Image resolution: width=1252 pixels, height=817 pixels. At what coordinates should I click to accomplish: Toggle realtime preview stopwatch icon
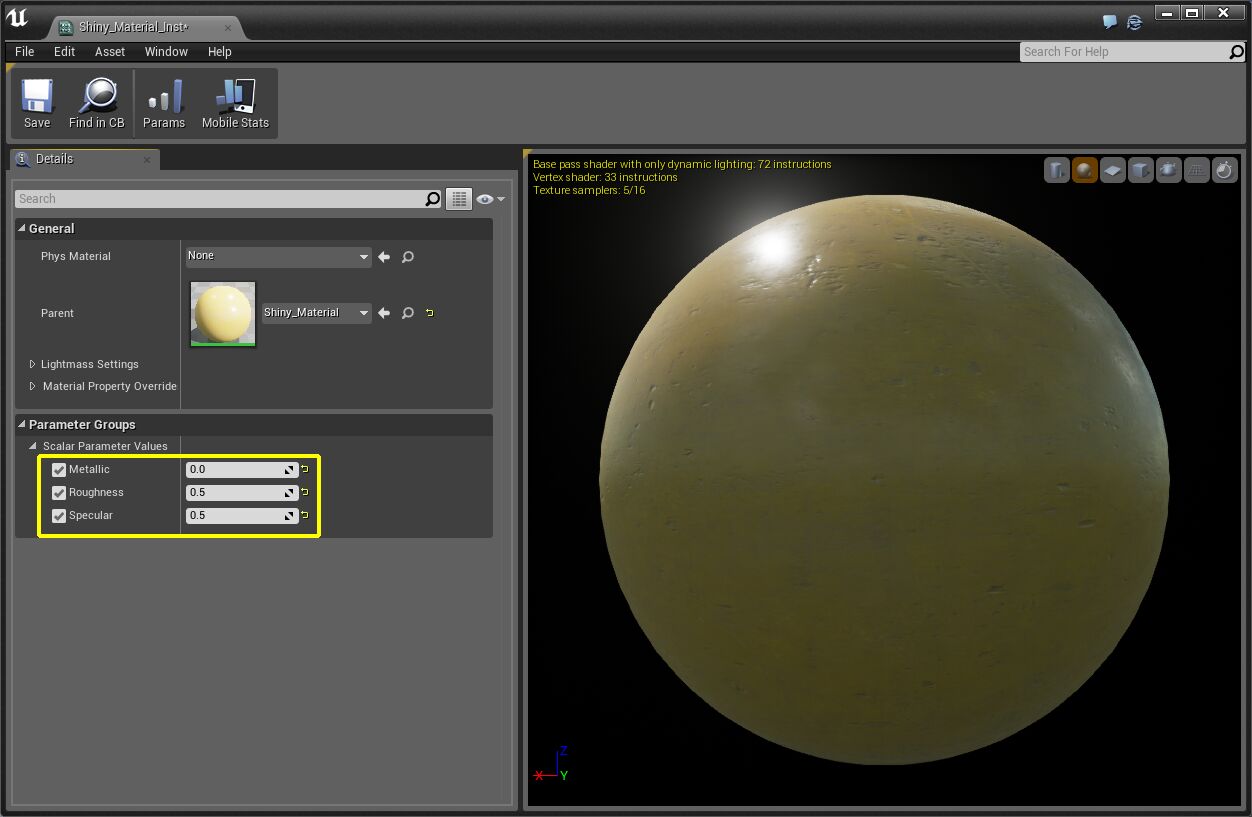click(1225, 171)
